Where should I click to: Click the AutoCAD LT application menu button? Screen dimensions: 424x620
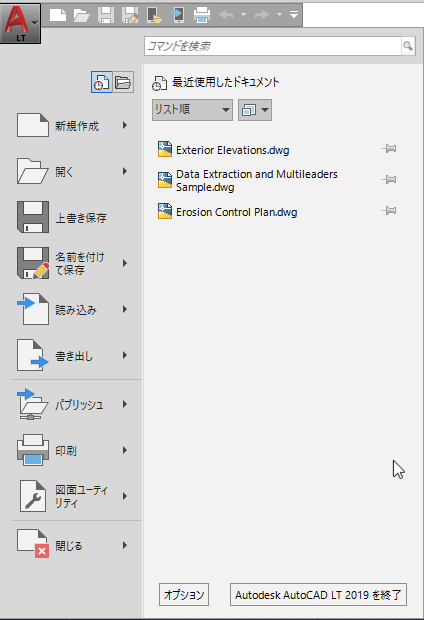coord(20,23)
